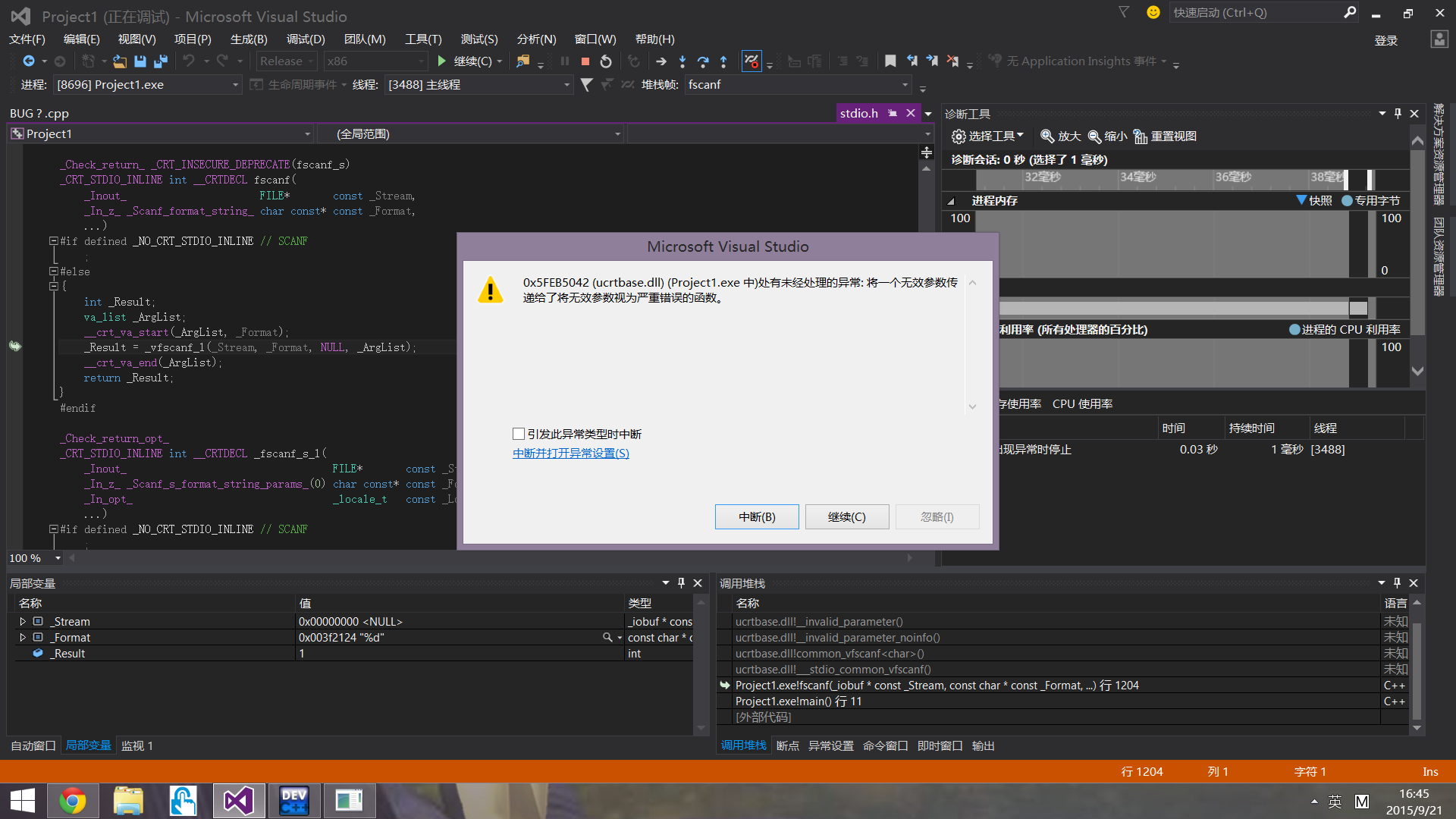This screenshot has width=1456, height=819.
Task: Open the process dropdown [8696] Project1.exe
Action: (x=147, y=85)
